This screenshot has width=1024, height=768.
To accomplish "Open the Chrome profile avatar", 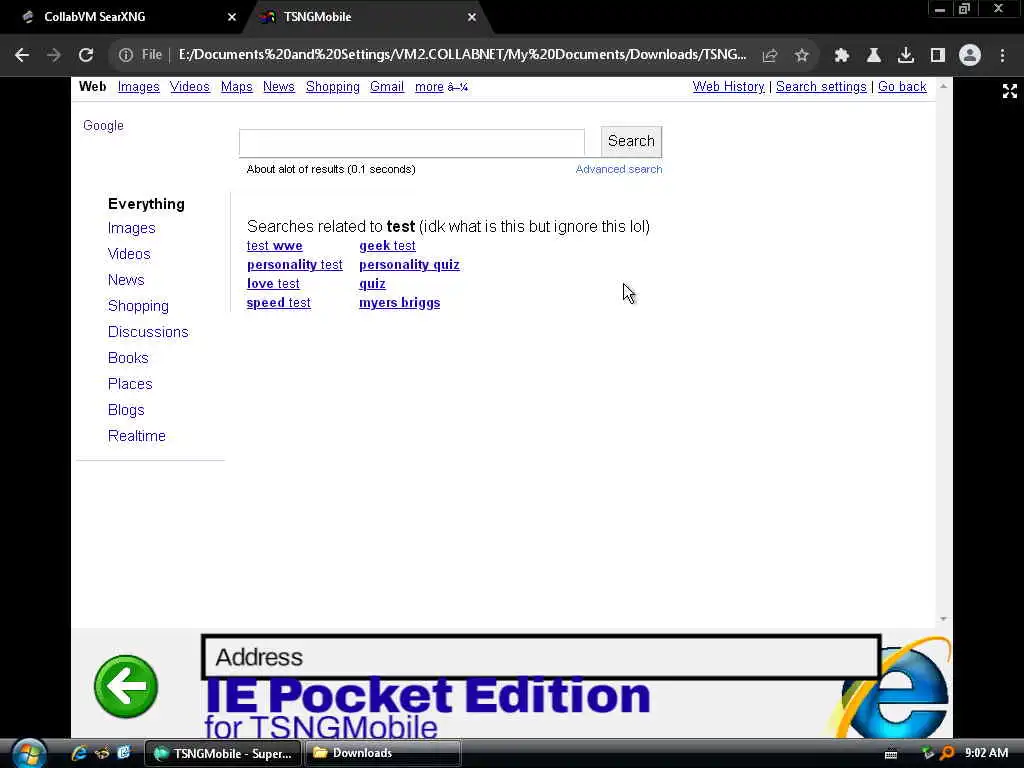I will 970,55.
